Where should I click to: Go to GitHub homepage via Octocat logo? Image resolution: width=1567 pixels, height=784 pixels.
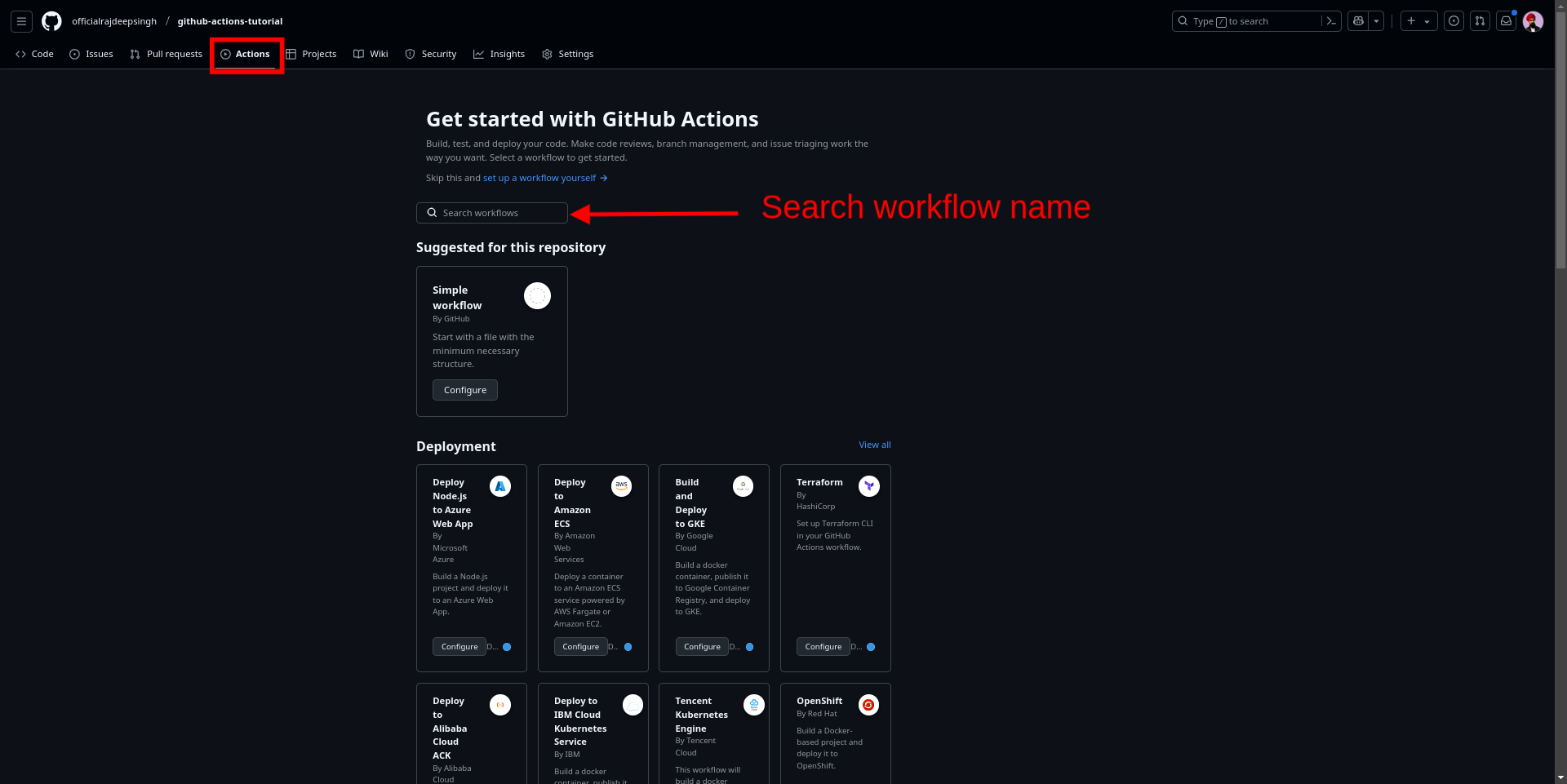click(x=51, y=21)
